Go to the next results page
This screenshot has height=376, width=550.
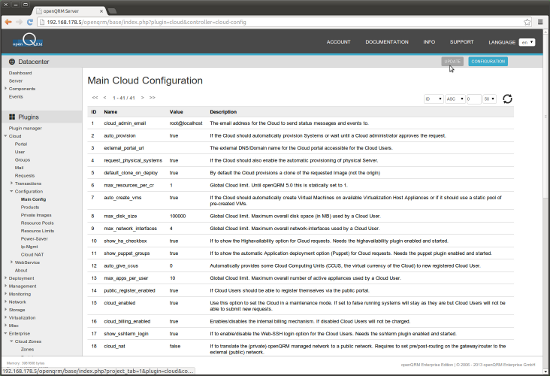[142, 98]
